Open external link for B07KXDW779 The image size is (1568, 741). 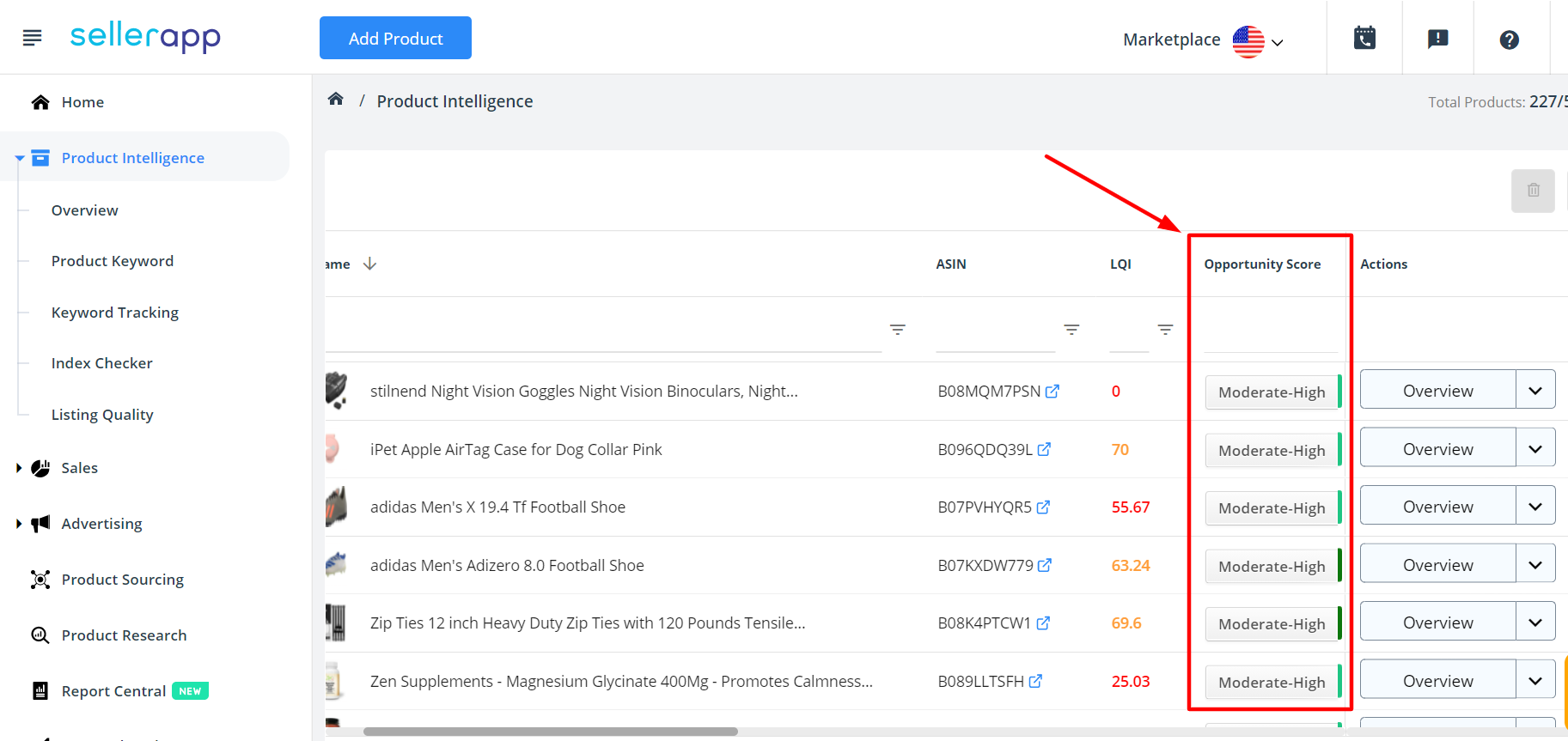(x=1045, y=565)
